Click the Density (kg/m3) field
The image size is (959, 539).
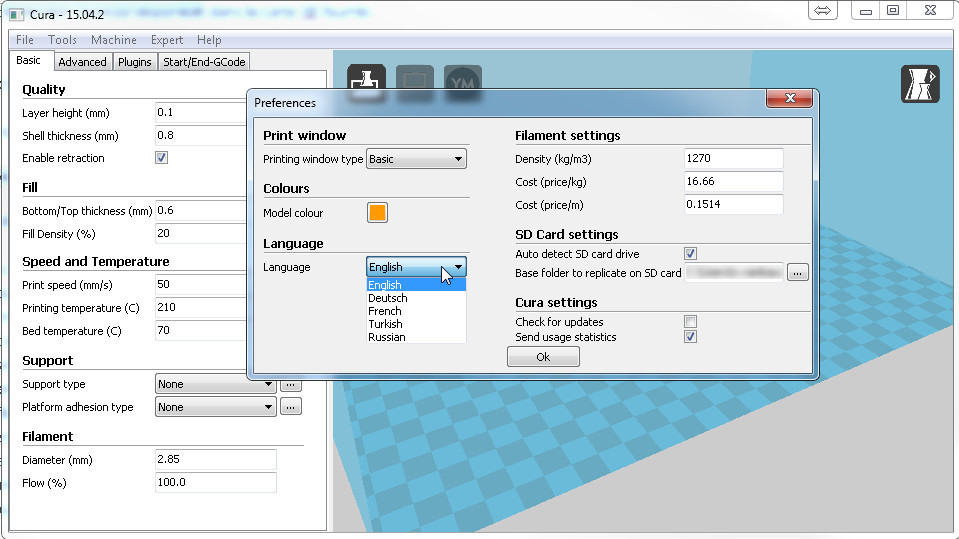pyautogui.click(x=733, y=158)
